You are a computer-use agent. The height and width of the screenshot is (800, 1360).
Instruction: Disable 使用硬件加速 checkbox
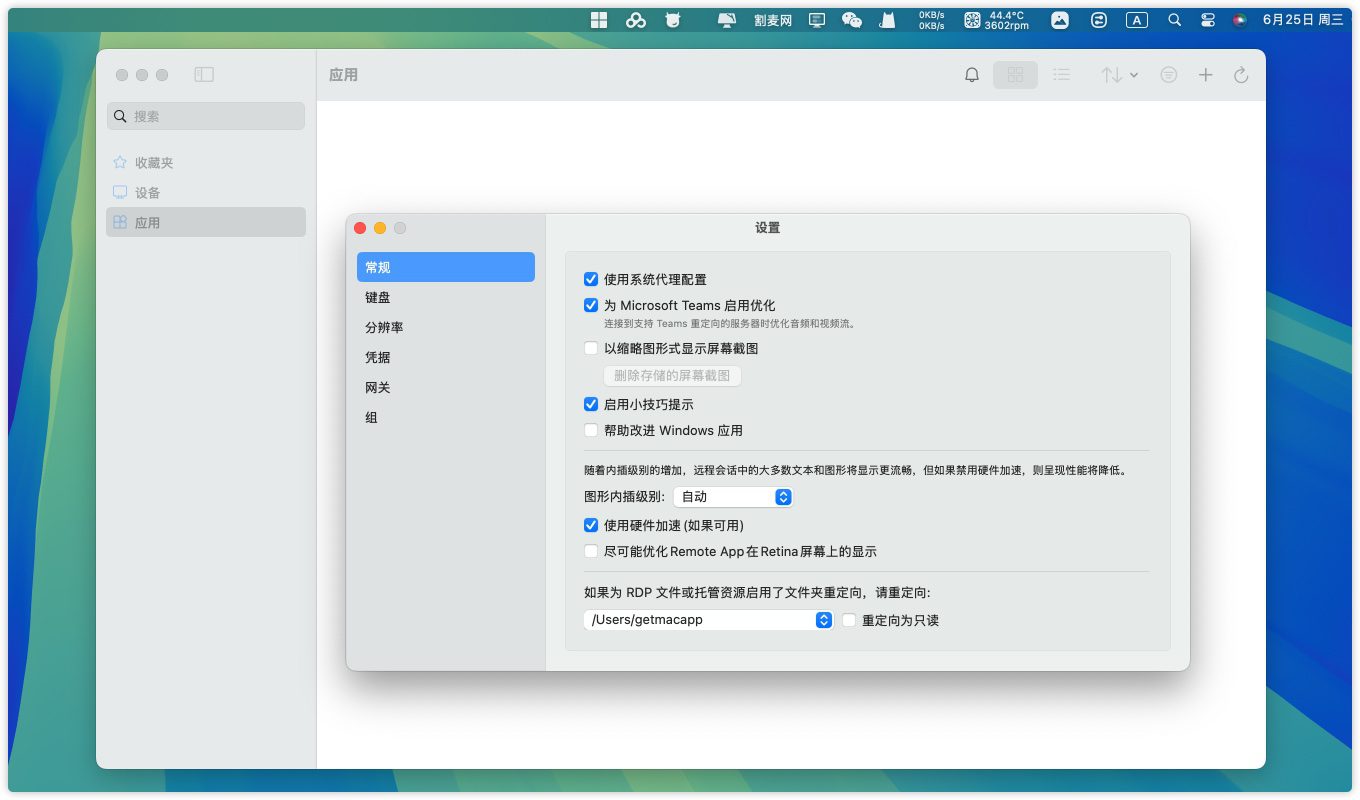591,525
